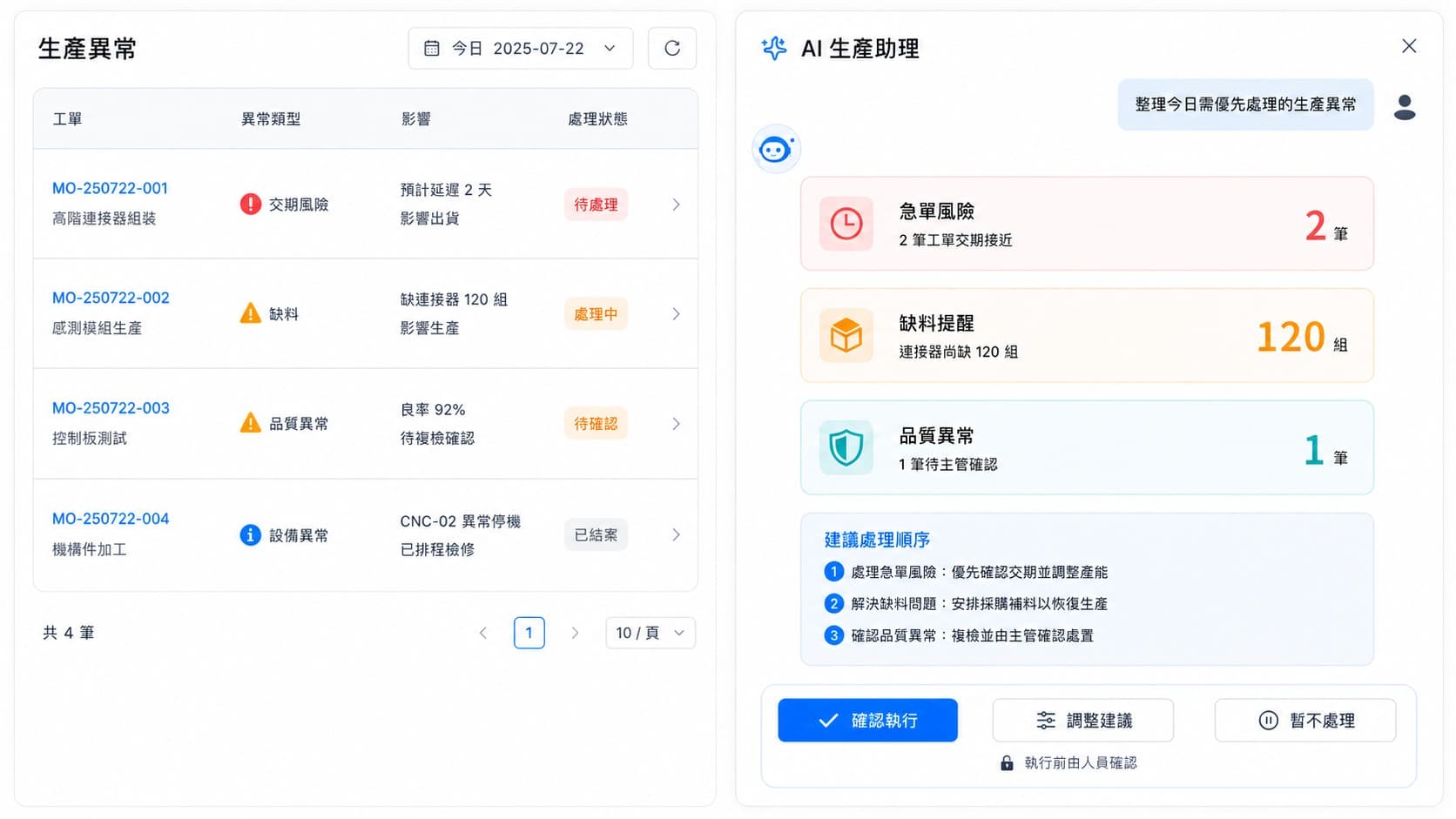Click the 預計延遲 2 天 impact cell
This screenshot has height=819, width=1456.
pos(446,190)
